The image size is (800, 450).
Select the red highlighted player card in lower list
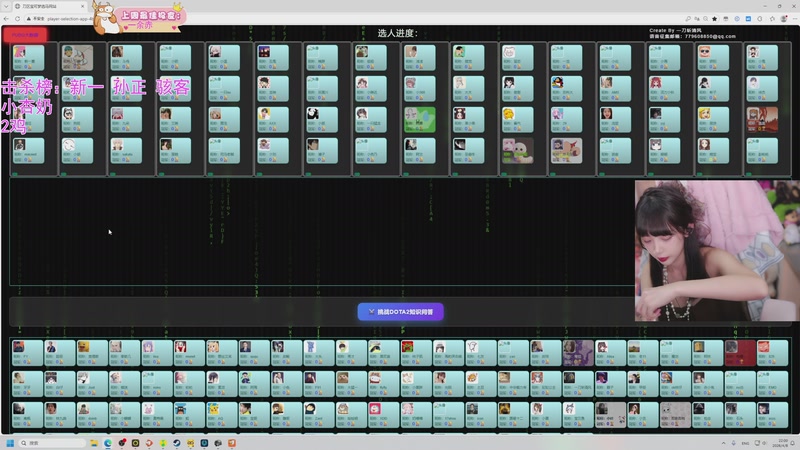[x=740, y=353]
